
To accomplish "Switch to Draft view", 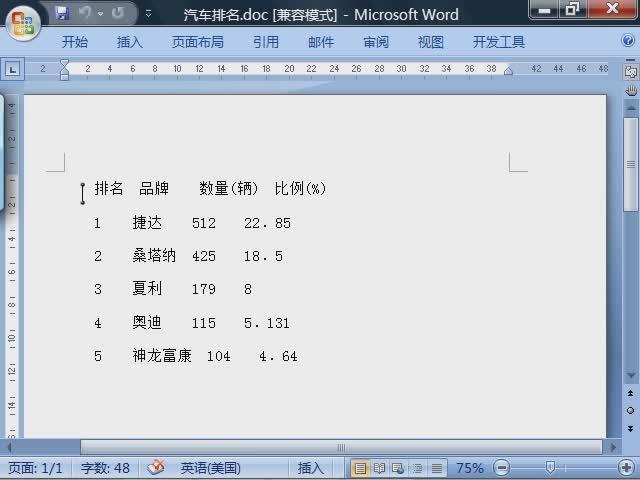I will (436, 468).
